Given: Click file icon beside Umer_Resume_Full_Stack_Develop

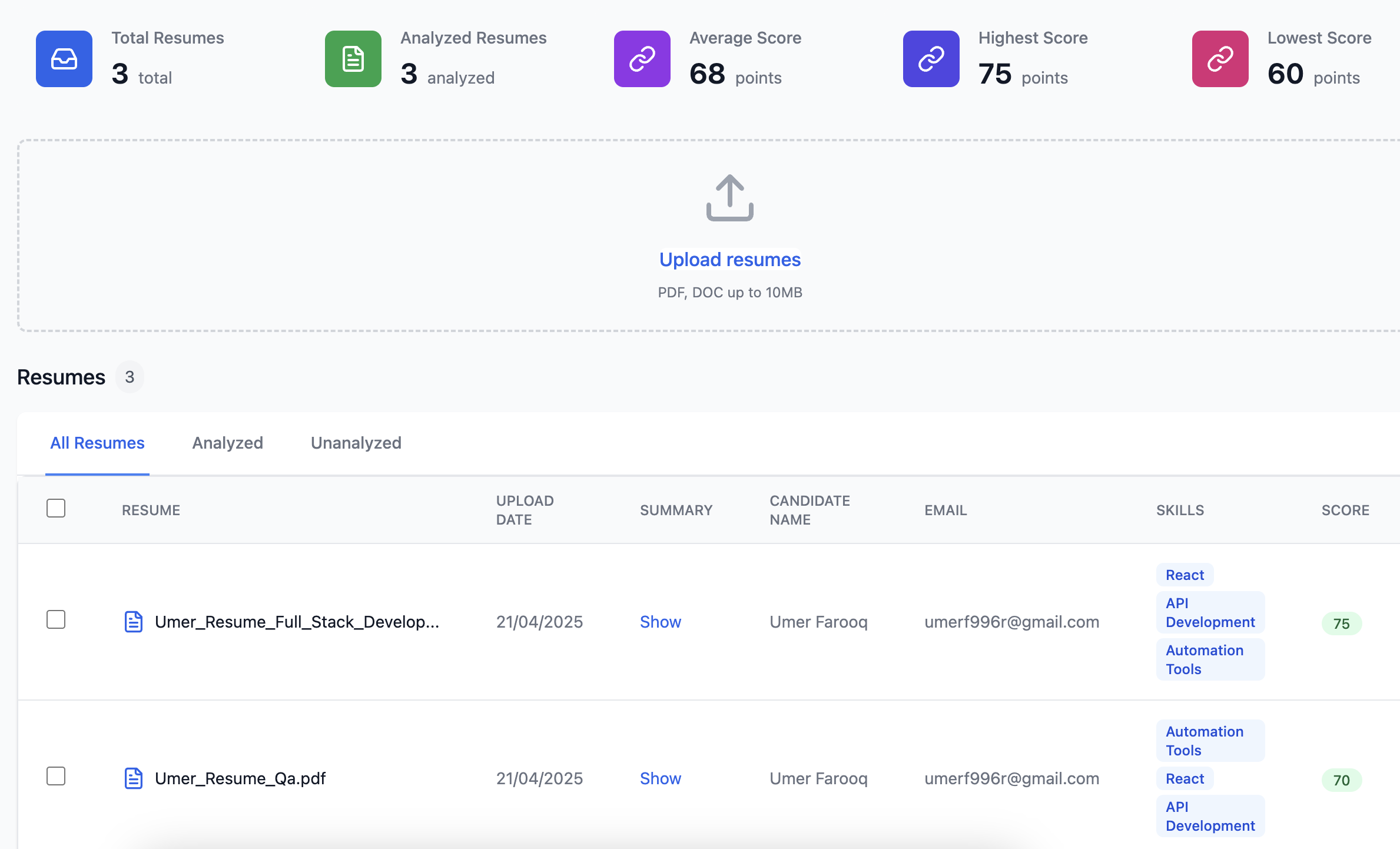Looking at the screenshot, I should point(134,622).
